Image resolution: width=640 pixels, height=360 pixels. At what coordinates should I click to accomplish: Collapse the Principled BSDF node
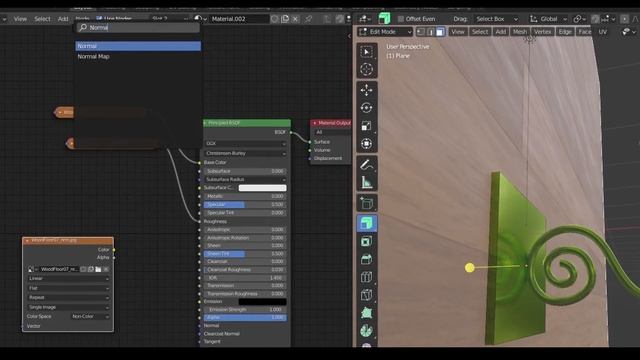click(x=205, y=123)
